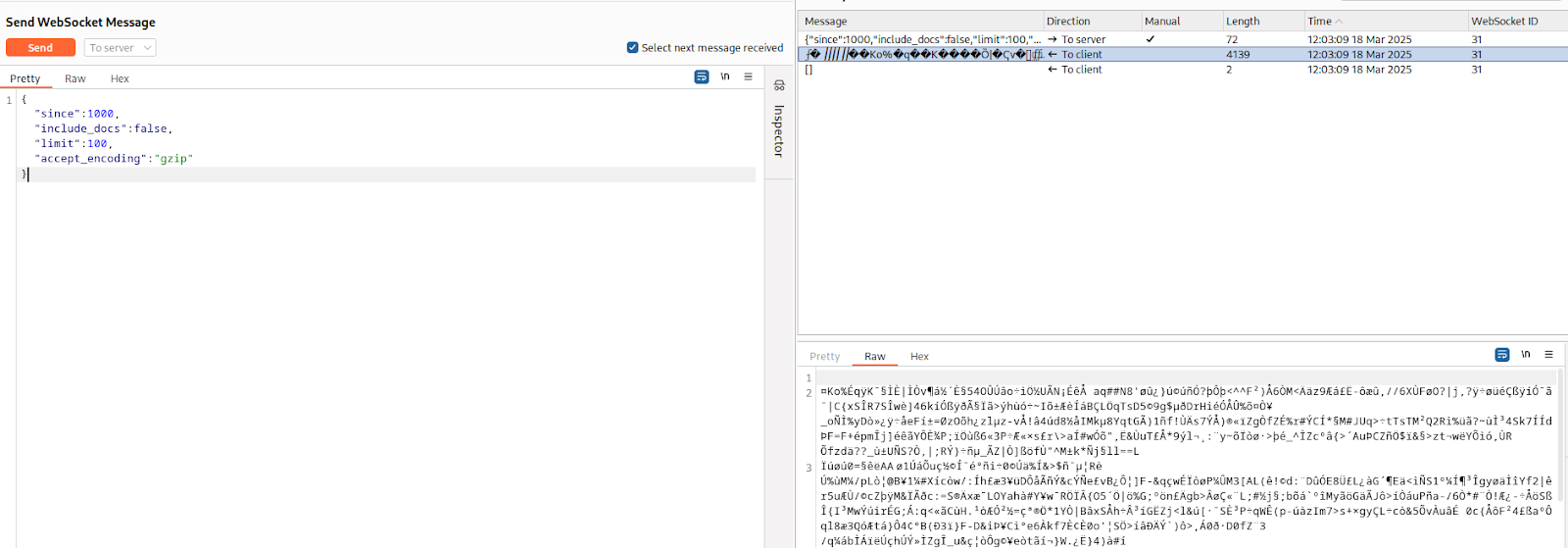Click line number 2 in response gutter

808,392
